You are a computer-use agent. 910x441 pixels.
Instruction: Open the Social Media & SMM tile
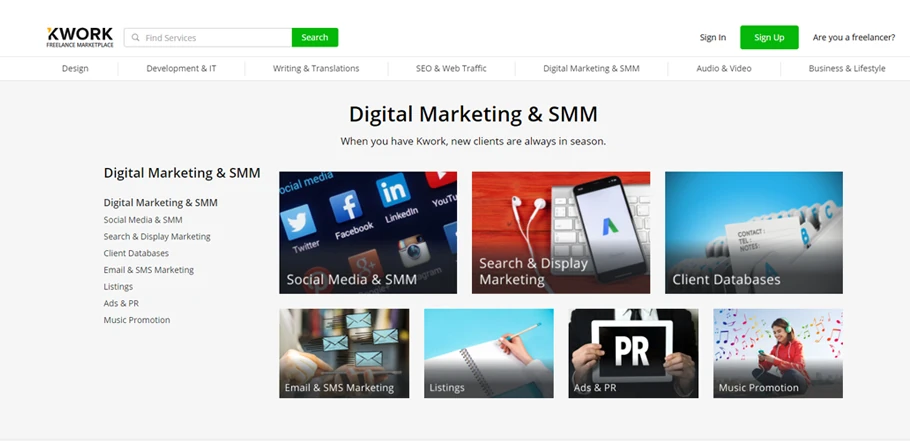tap(368, 232)
